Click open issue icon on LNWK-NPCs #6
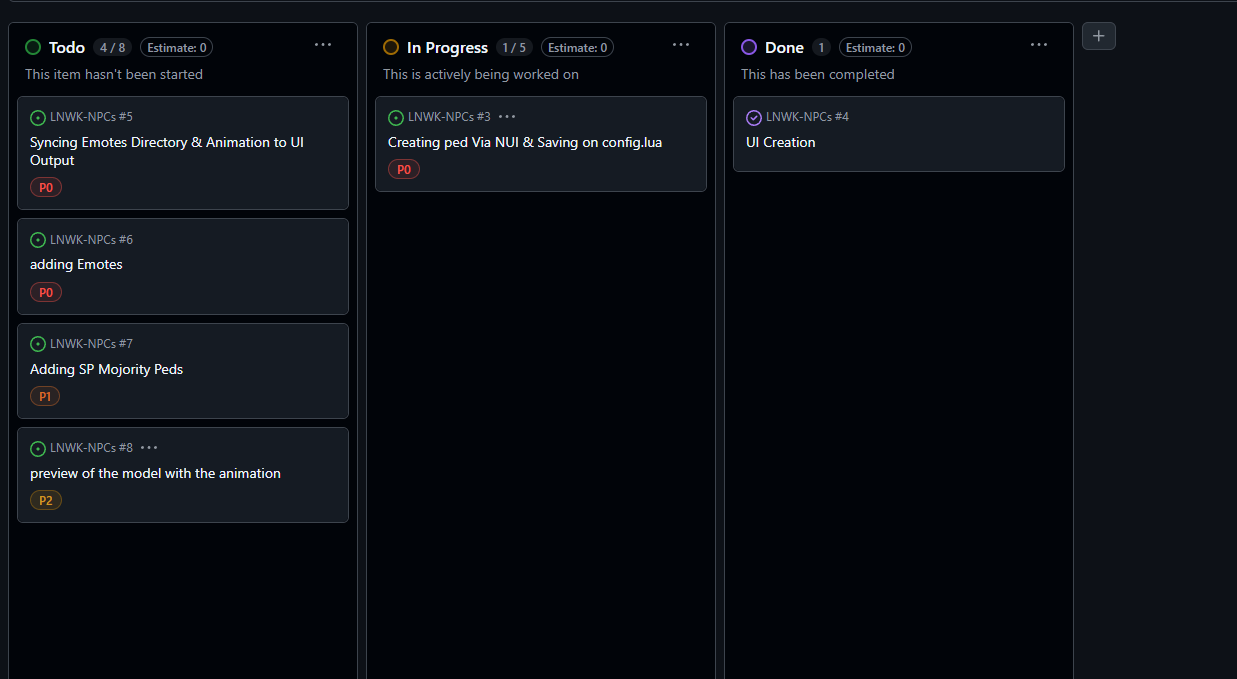1237x679 pixels. 38,240
